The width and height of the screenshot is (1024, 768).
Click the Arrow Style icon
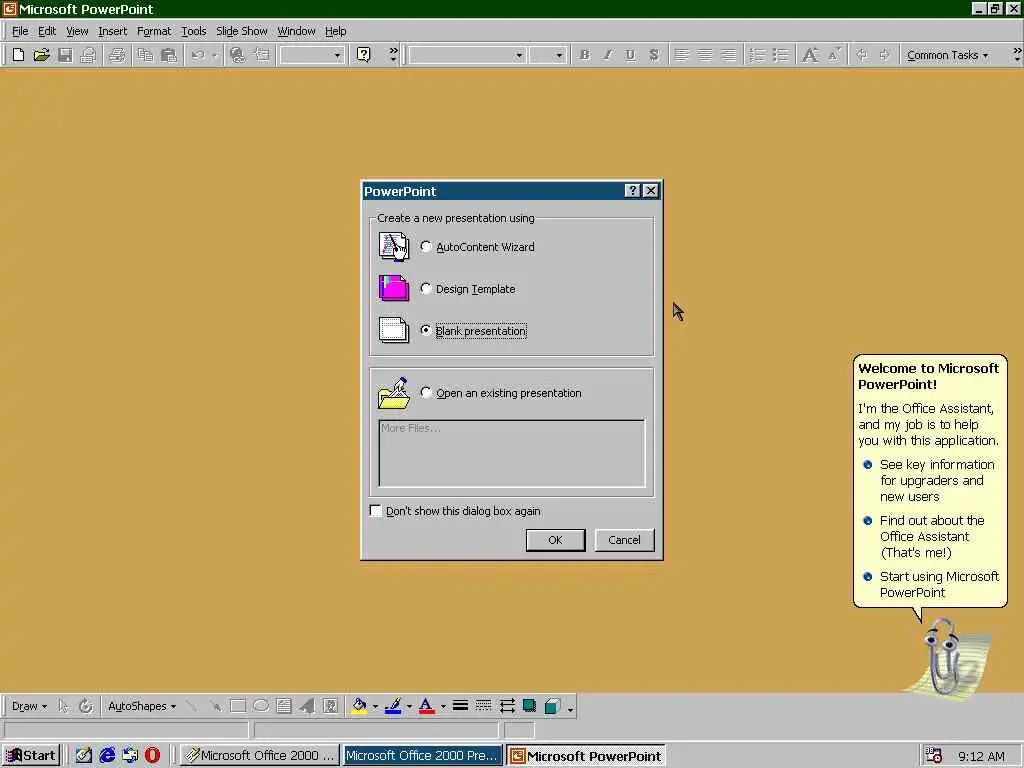coord(507,706)
